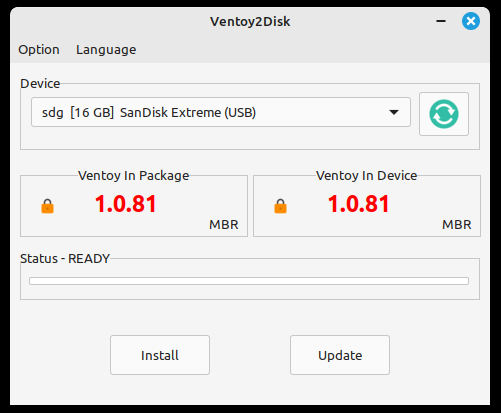Click the Update button
Image resolution: width=501 pixels, height=413 pixels.
pyautogui.click(x=340, y=355)
